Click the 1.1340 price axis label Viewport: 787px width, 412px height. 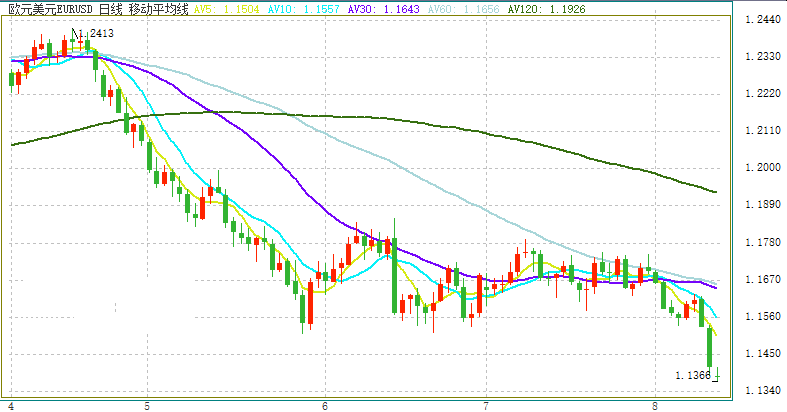tap(758, 390)
